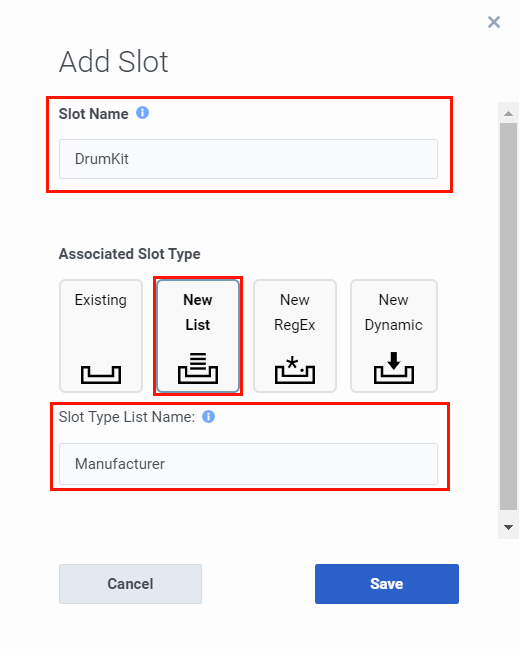Click the info icon beside Slot Name
Viewport: 519px width, 649px height.
tap(142, 113)
